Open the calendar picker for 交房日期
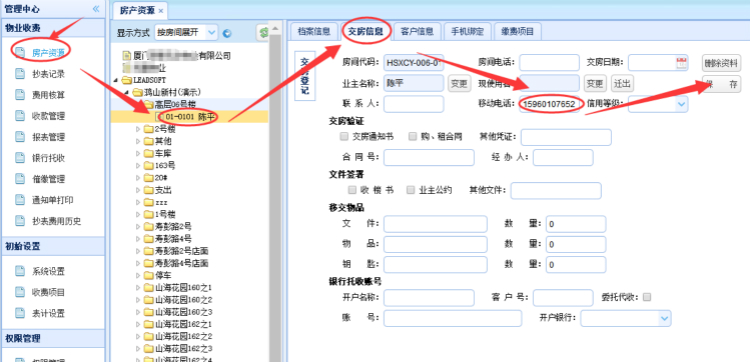Viewport: 750px width, 362px height. tap(682, 63)
